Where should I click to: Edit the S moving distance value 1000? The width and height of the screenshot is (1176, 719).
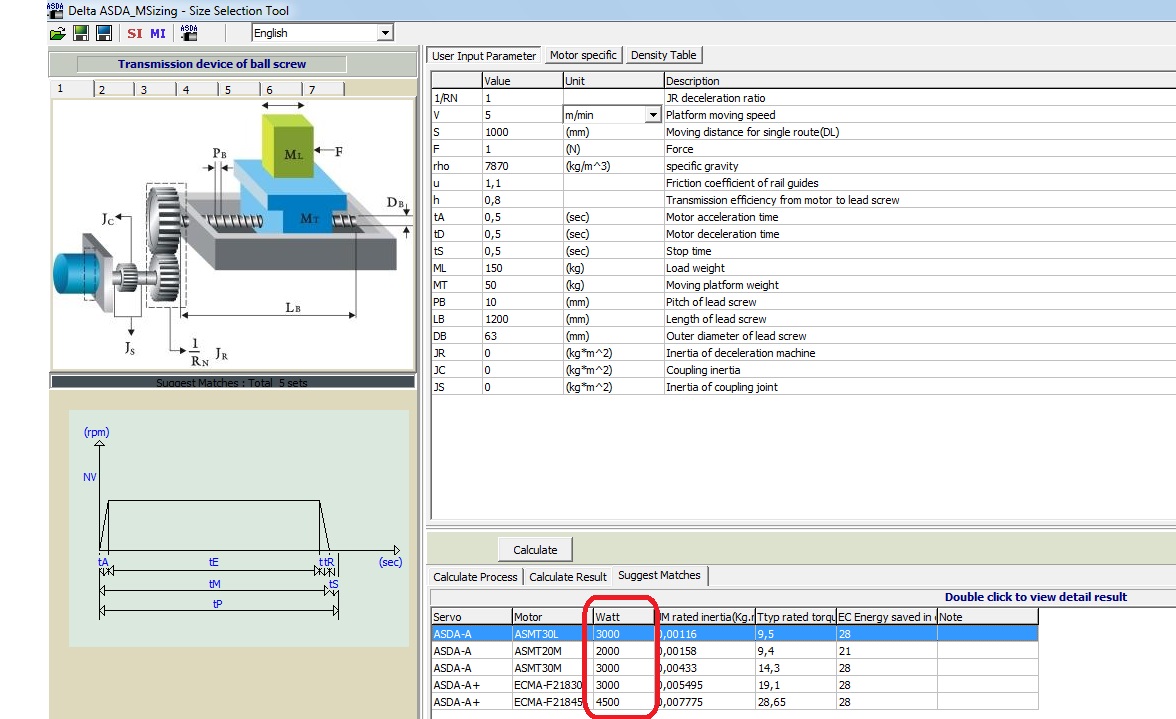pyautogui.click(x=522, y=132)
